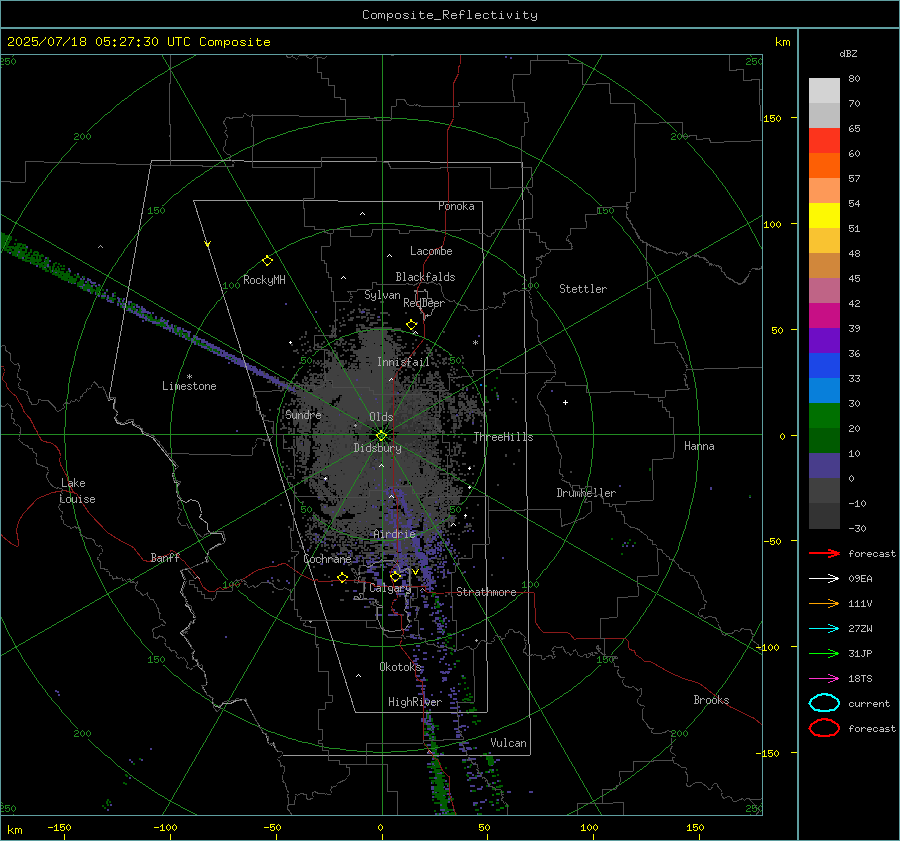Click the white asterisk marker above Limestone

[189, 377]
